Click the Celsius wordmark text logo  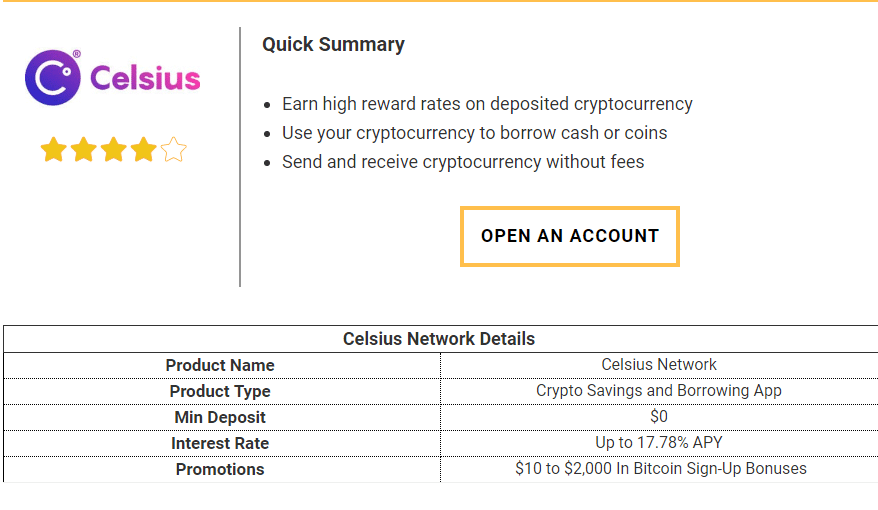[x=145, y=78]
